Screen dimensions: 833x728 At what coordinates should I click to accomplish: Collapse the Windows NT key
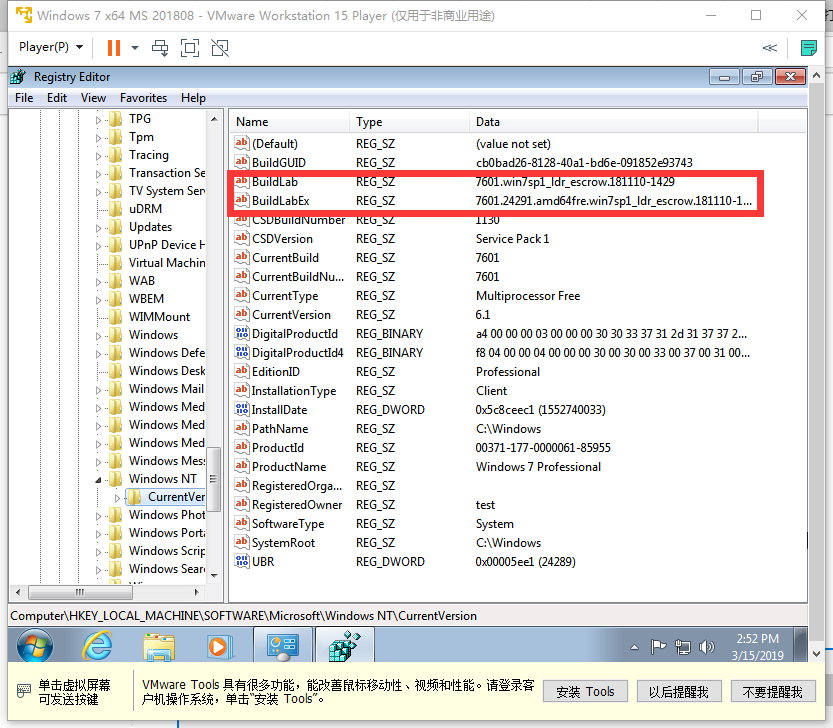[98, 480]
